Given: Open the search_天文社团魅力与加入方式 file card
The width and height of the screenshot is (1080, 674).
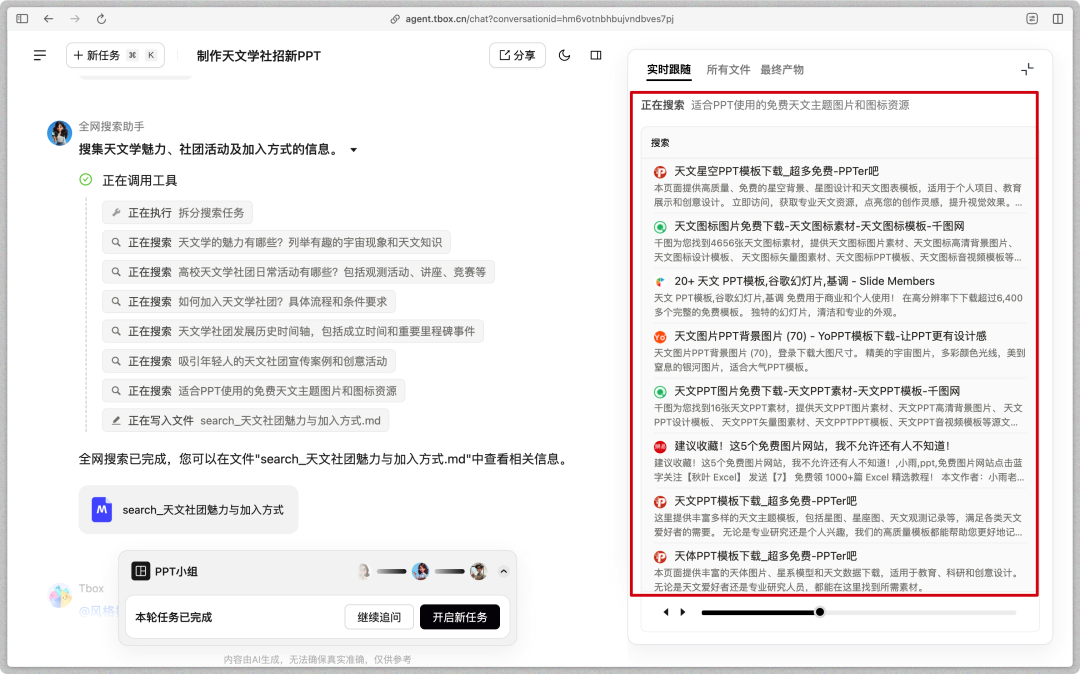Looking at the screenshot, I should (188, 509).
